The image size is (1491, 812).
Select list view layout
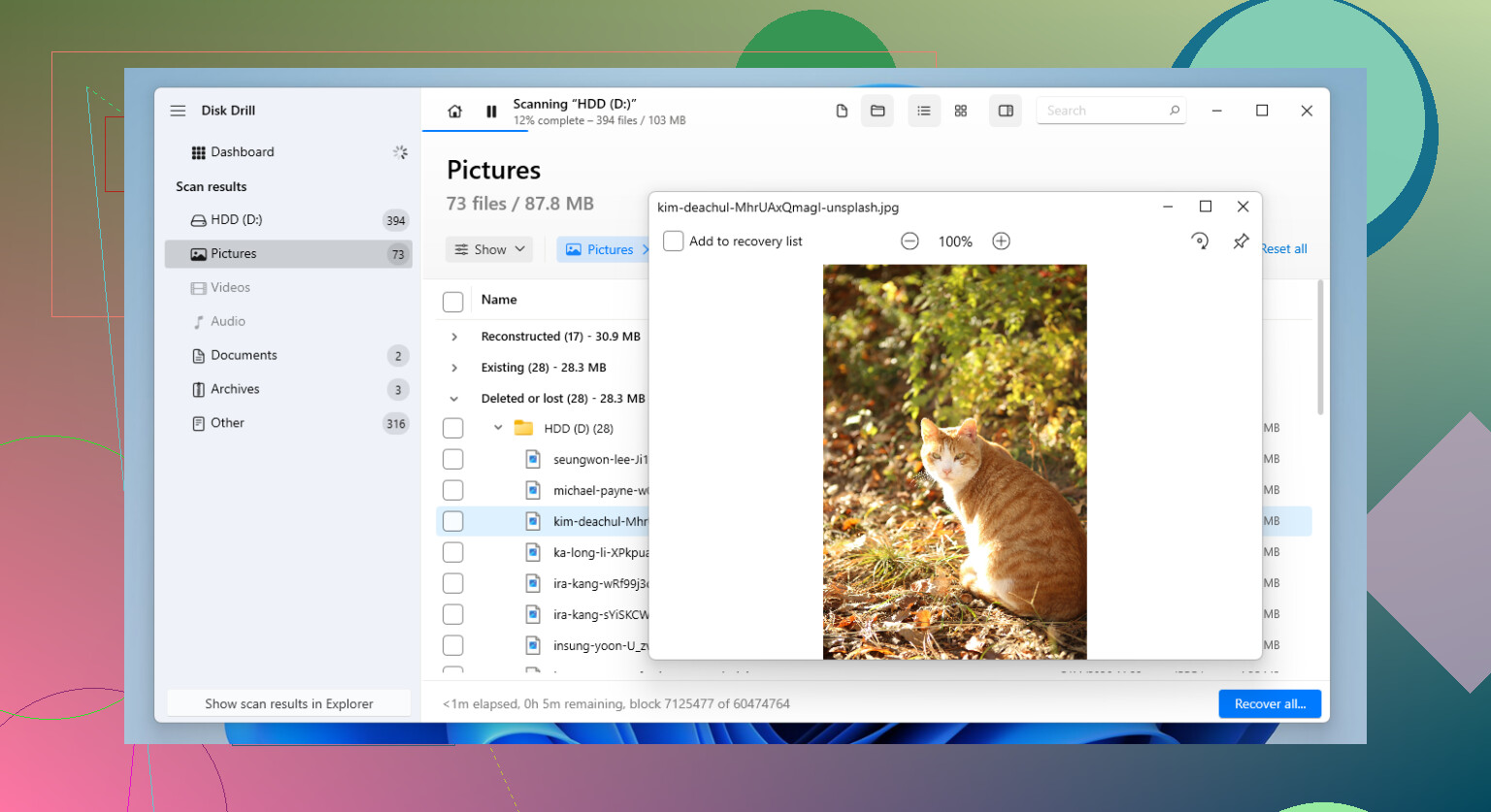924,112
